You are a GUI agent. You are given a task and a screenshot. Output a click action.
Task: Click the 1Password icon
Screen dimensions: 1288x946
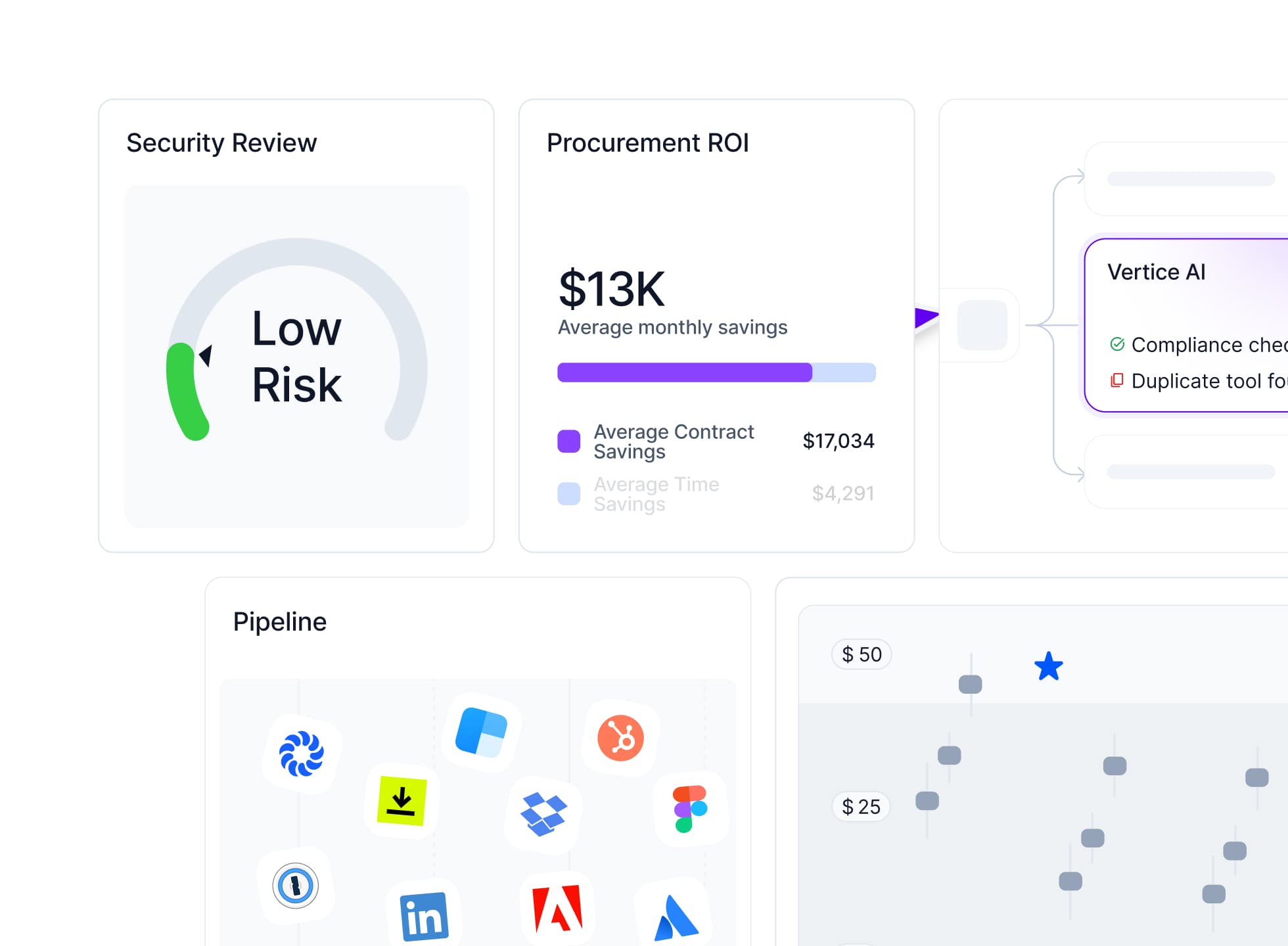pos(296,886)
